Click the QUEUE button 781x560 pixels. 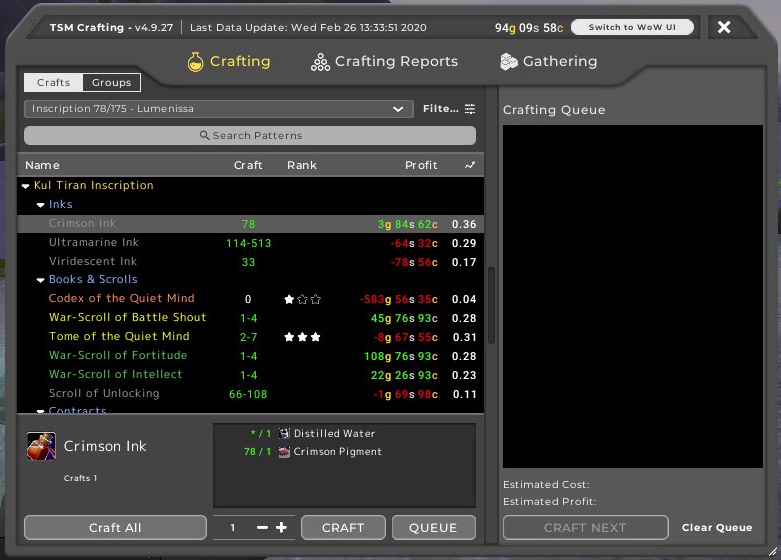click(x=433, y=528)
